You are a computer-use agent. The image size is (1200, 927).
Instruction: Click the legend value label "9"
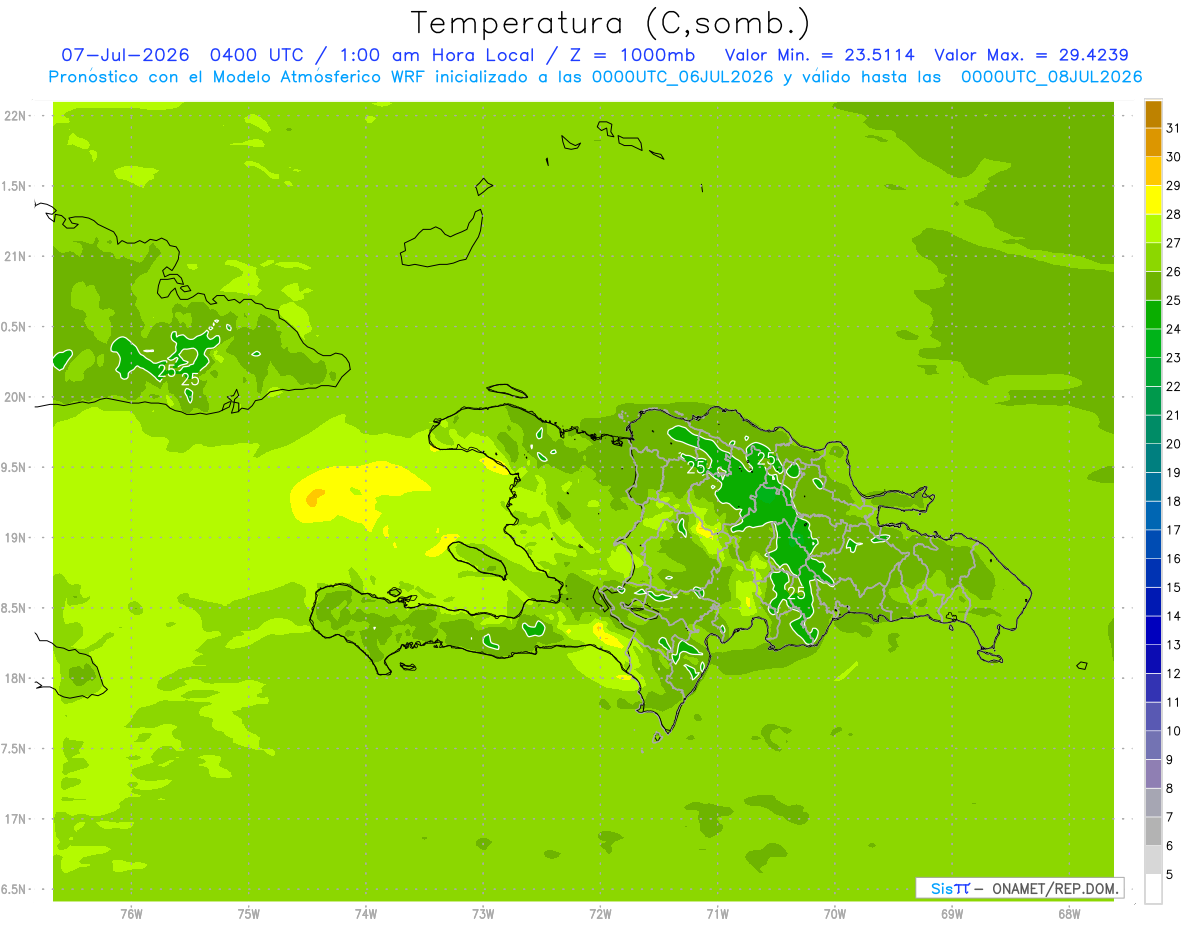point(1170,760)
